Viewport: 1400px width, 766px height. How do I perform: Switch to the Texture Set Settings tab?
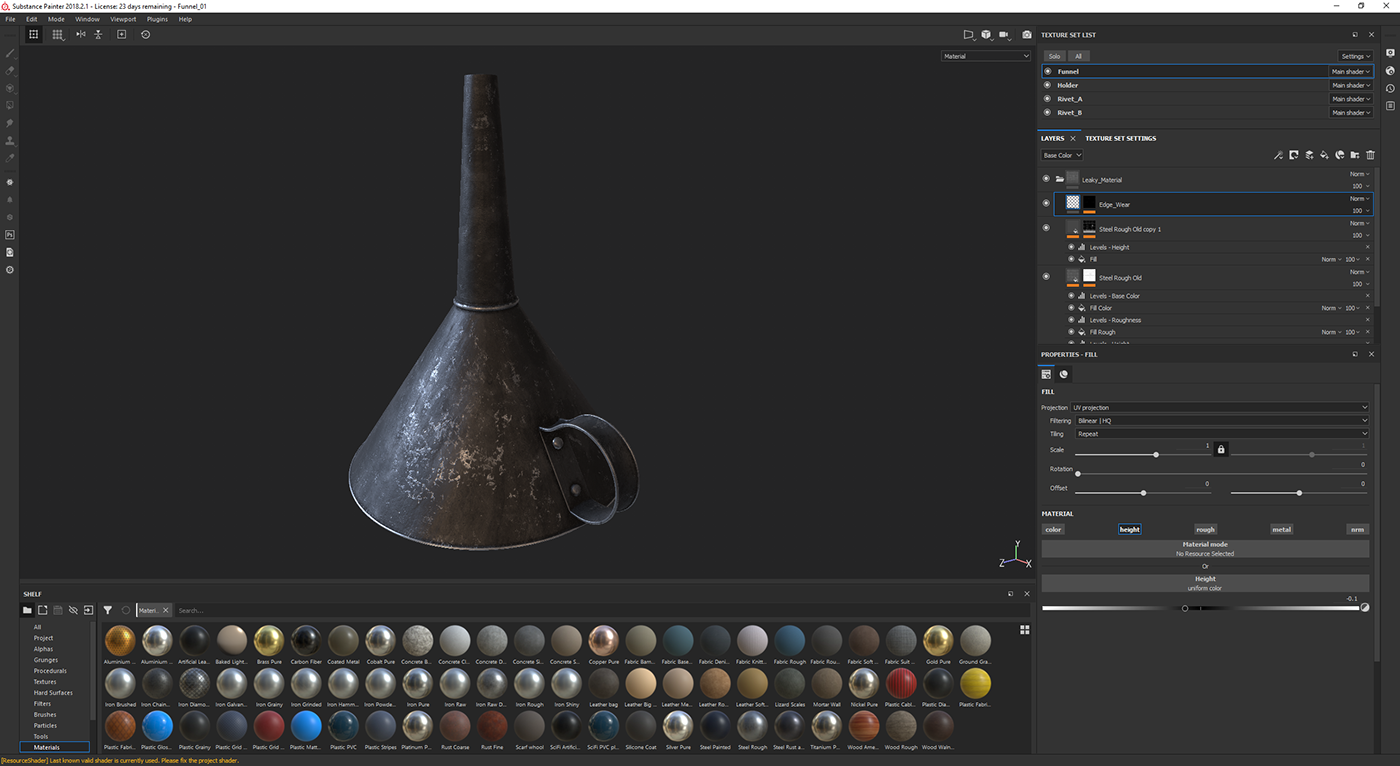pos(1120,138)
